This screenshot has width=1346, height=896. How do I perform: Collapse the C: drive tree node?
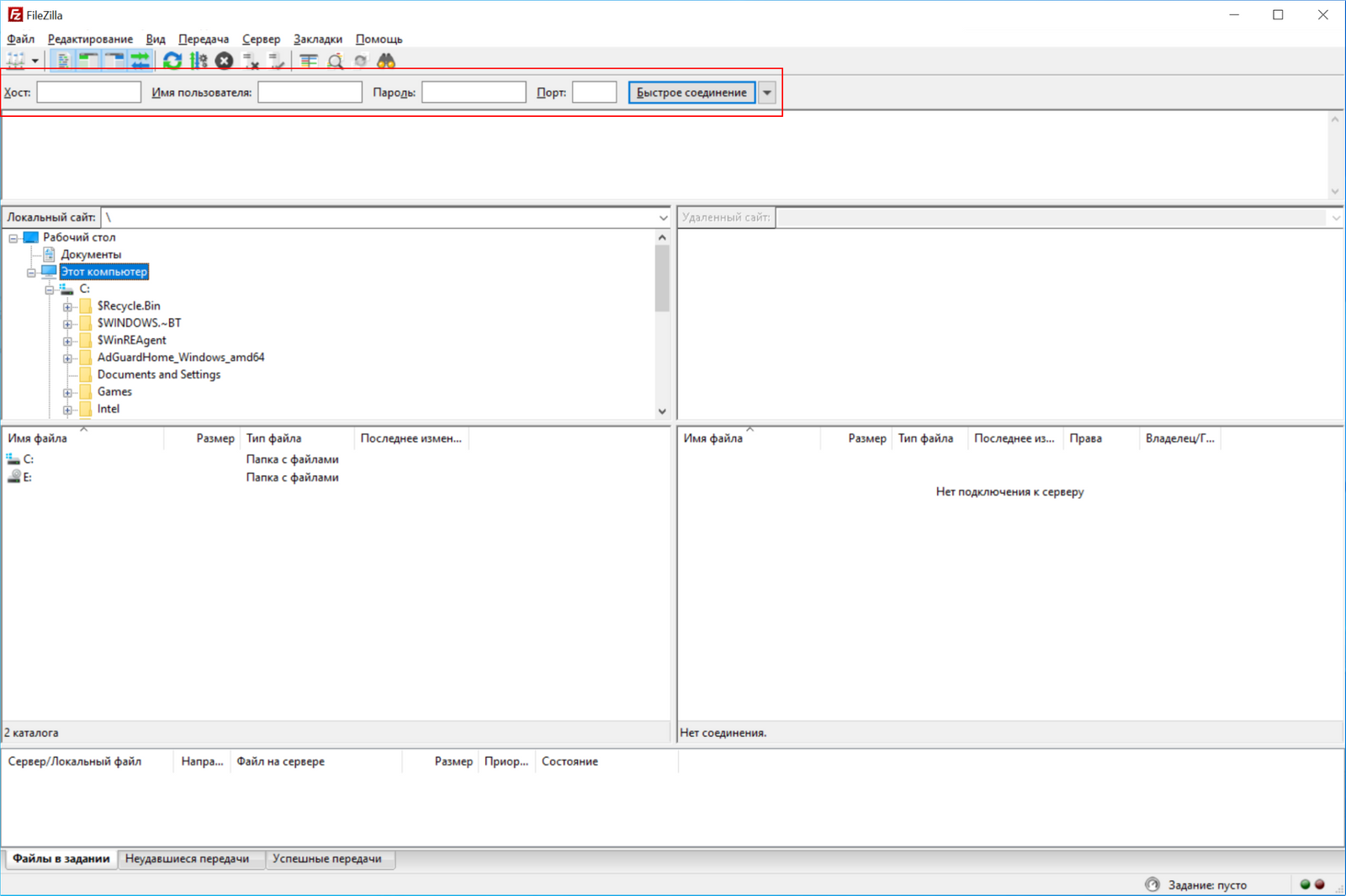tap(49, 289)
